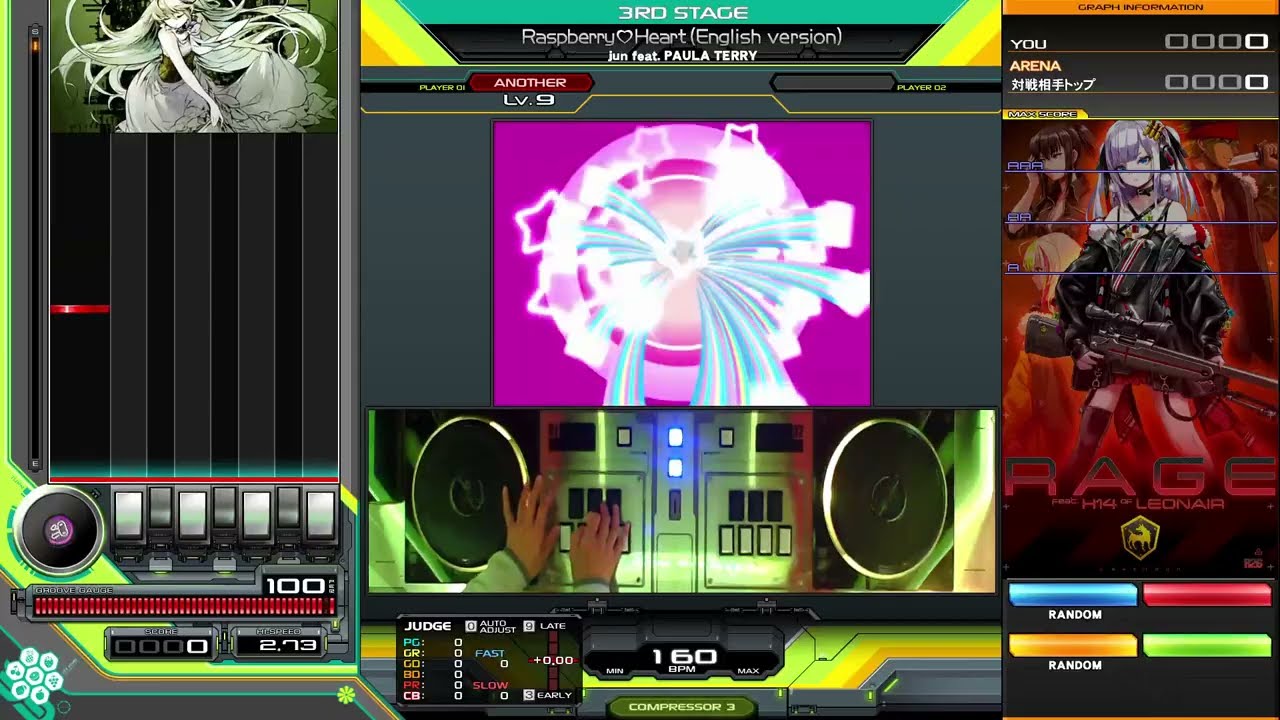Click the white-haired character artwork

pos(194,66)
